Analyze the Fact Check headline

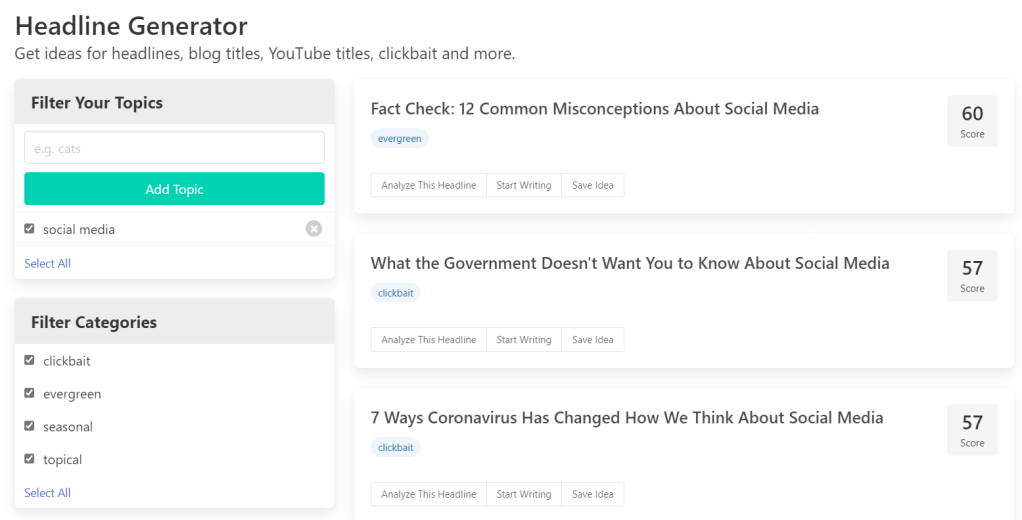click(428, 185)
